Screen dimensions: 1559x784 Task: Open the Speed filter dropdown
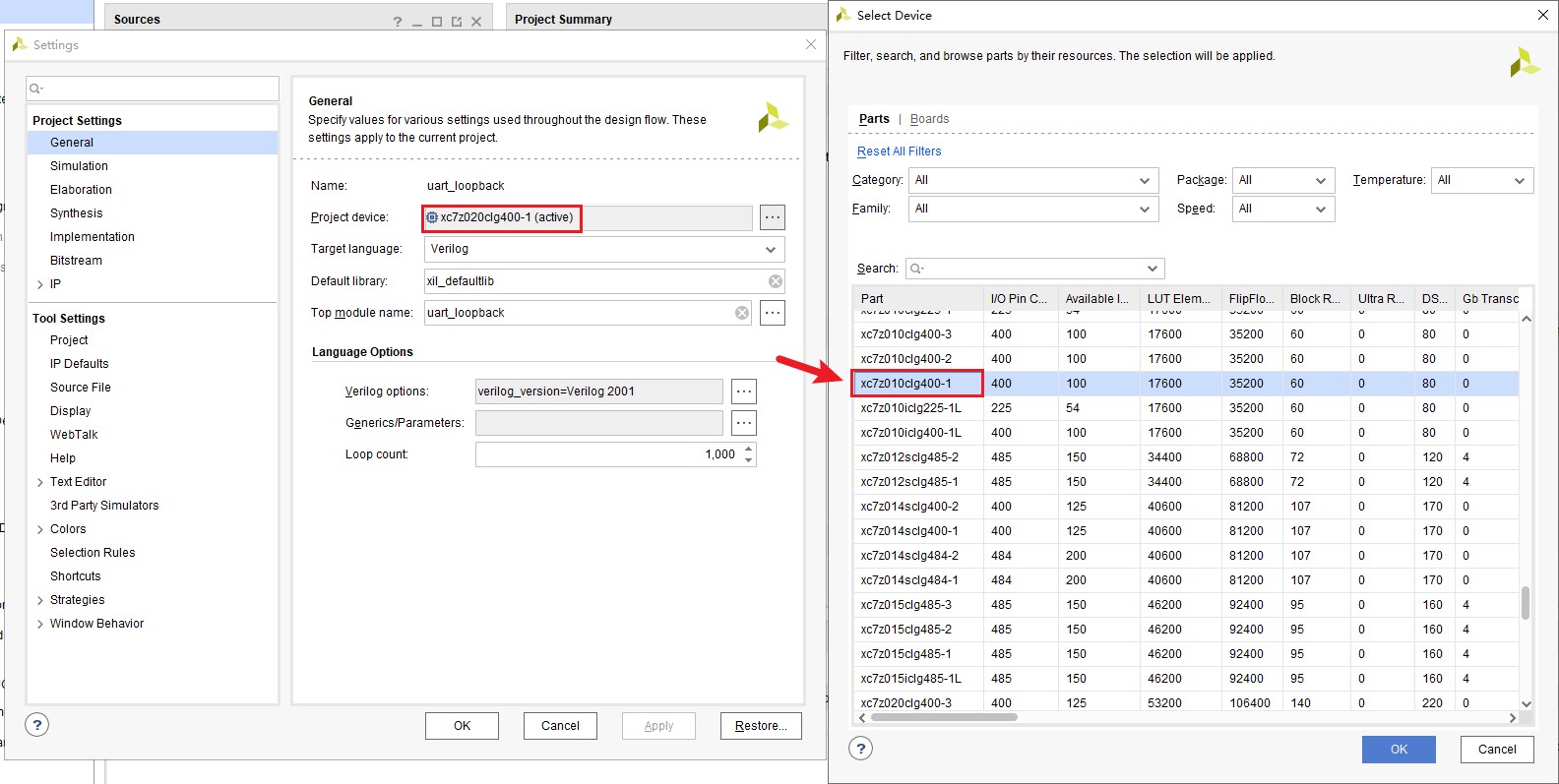pos(1321,209)
